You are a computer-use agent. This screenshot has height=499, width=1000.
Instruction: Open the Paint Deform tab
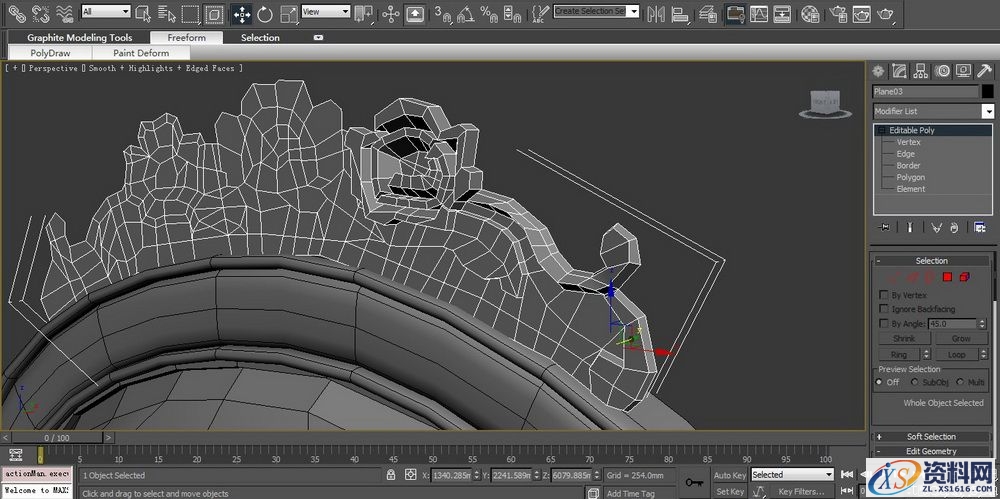coord(141,53)
